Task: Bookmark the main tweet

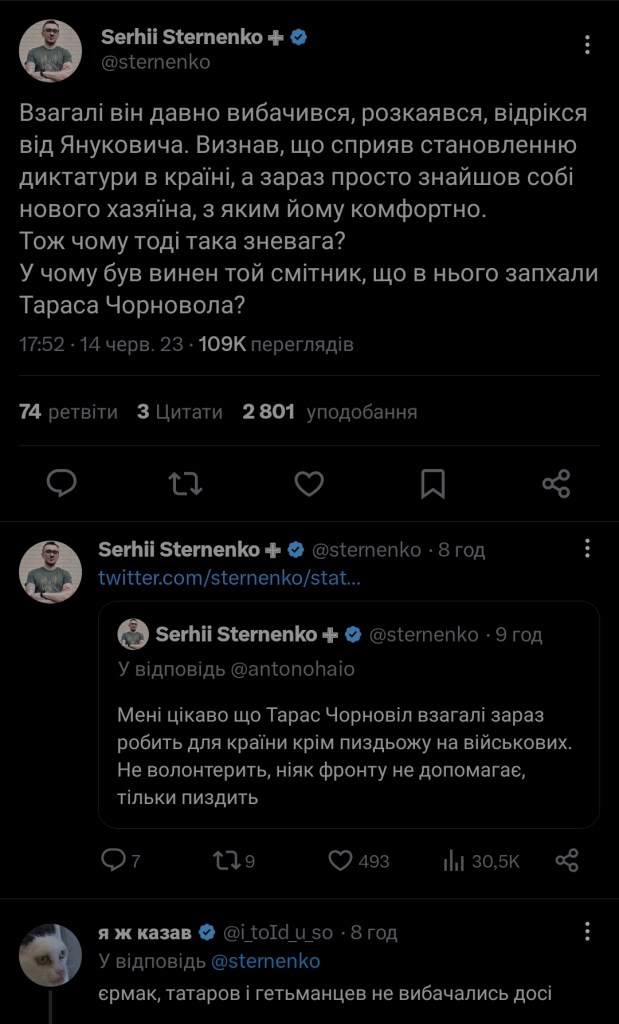Action: pos(433,484)
